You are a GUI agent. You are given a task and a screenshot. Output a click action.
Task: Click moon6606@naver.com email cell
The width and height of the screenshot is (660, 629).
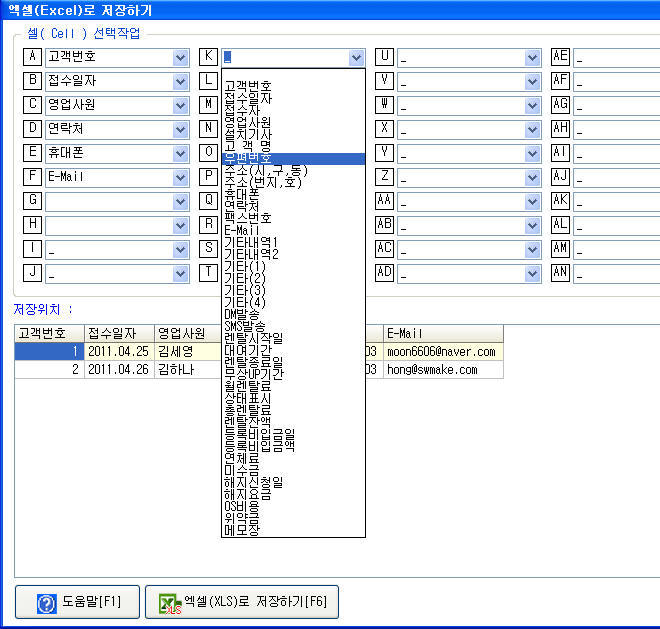[x=443, y=352]
